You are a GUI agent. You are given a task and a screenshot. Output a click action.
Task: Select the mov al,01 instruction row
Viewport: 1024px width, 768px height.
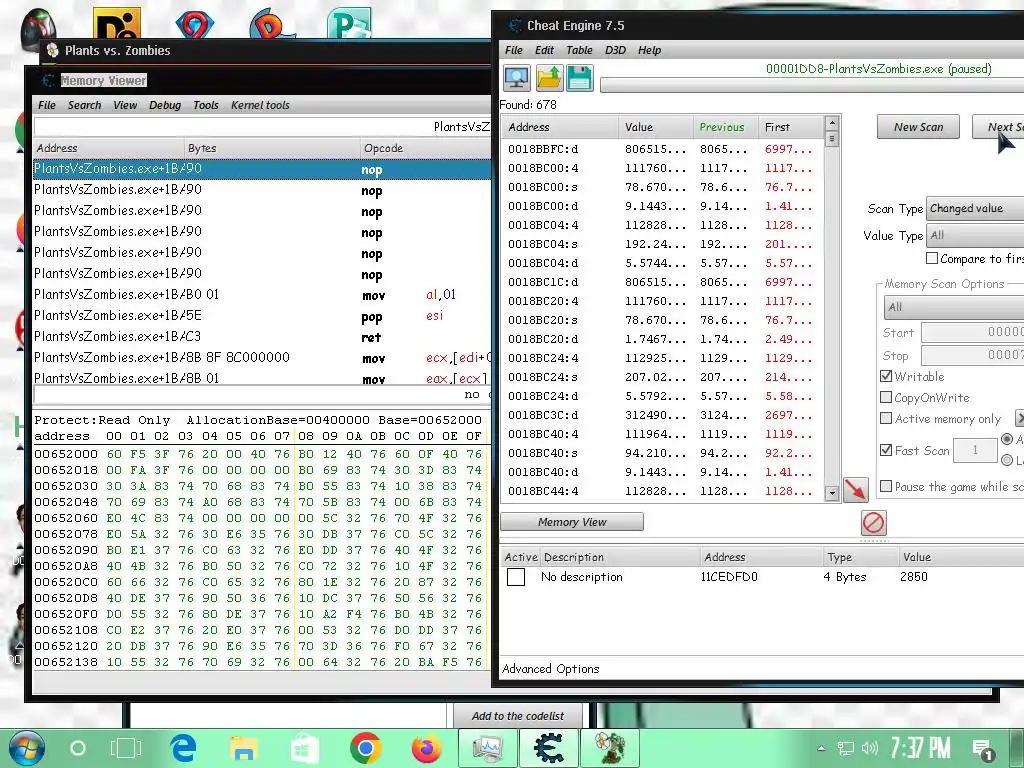point(261,295)
